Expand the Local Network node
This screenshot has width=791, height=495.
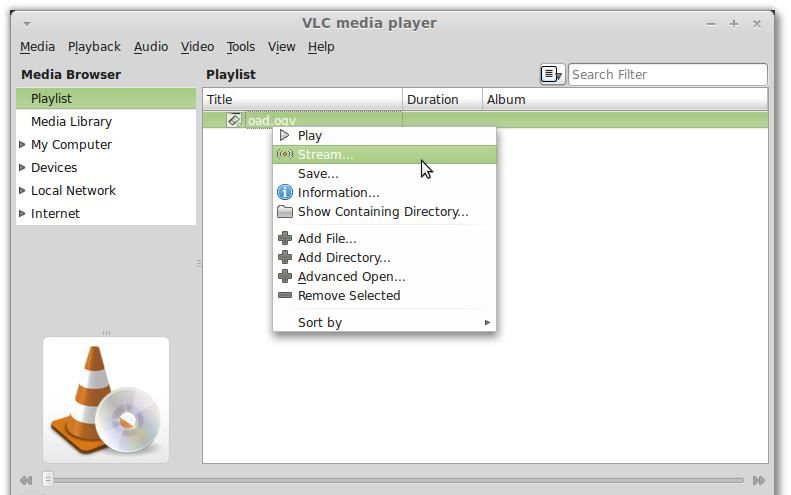tap(22, 190)
